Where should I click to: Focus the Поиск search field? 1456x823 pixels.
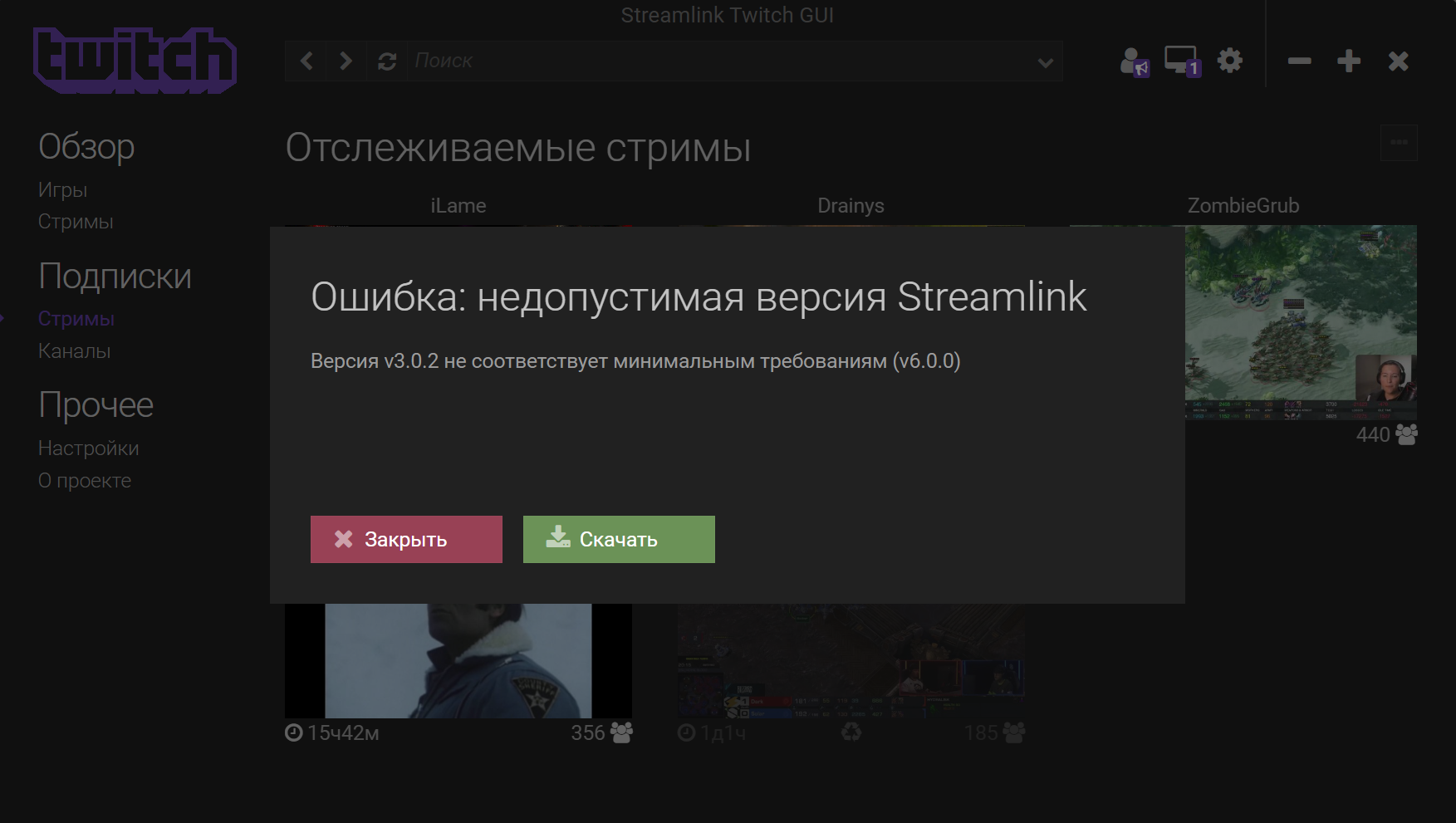pyautogui.click(x=718, y=61)
